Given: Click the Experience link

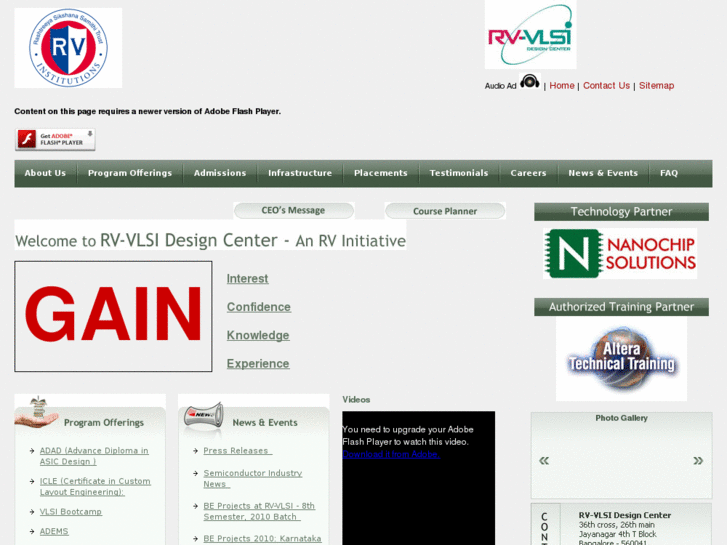Looking at the screenshot, I should coord(258,364).
